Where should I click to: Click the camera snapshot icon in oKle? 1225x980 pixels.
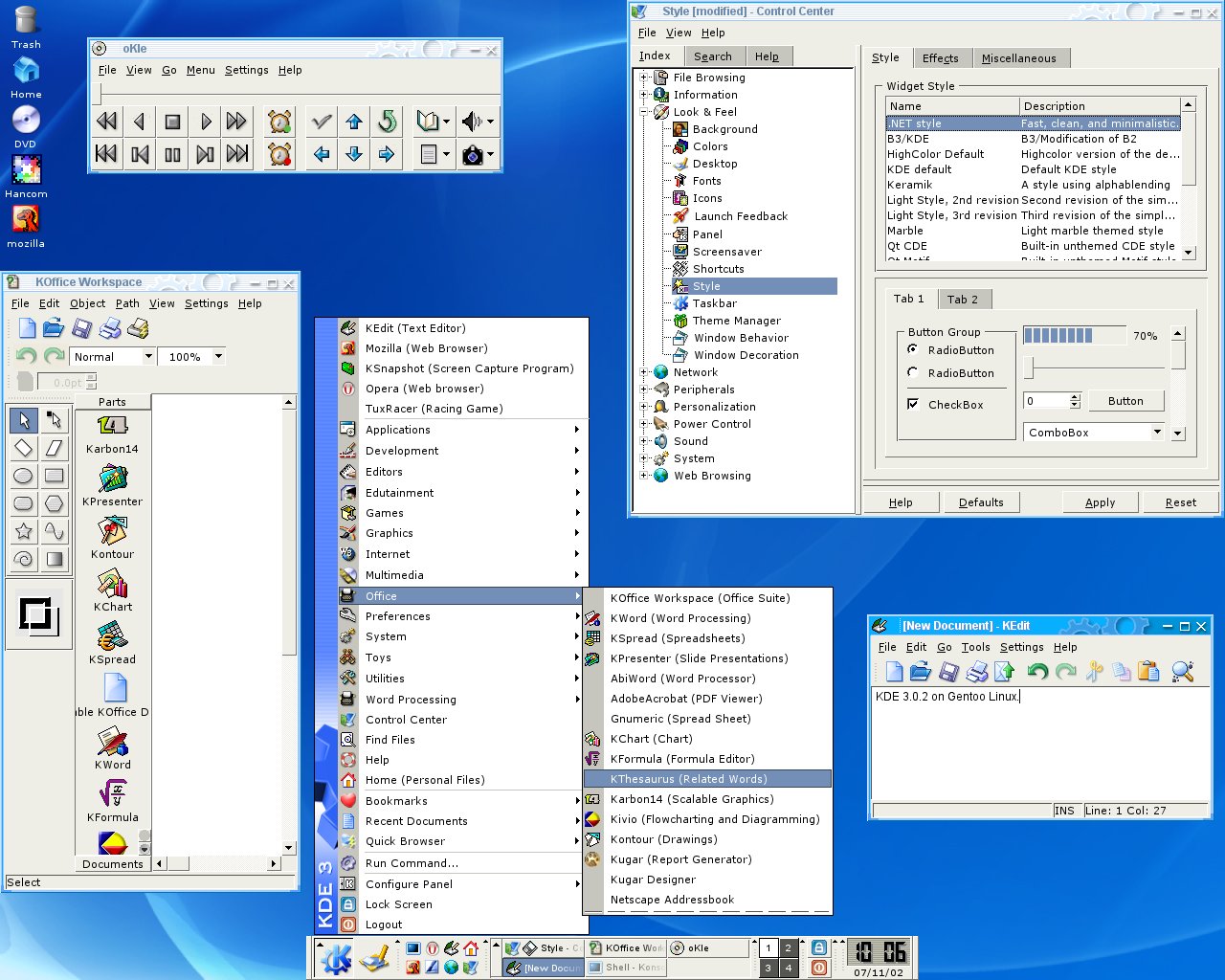473,154
